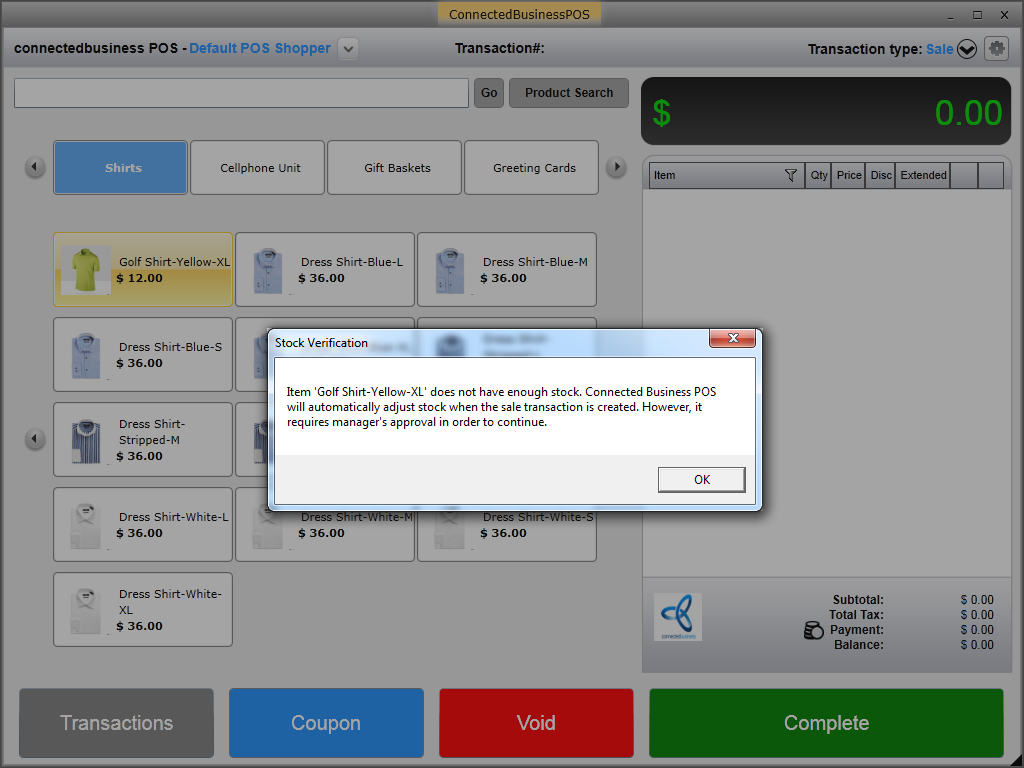Click the payment coins icon
This screenshot has height=768, width=1024.
coord(813,630)
